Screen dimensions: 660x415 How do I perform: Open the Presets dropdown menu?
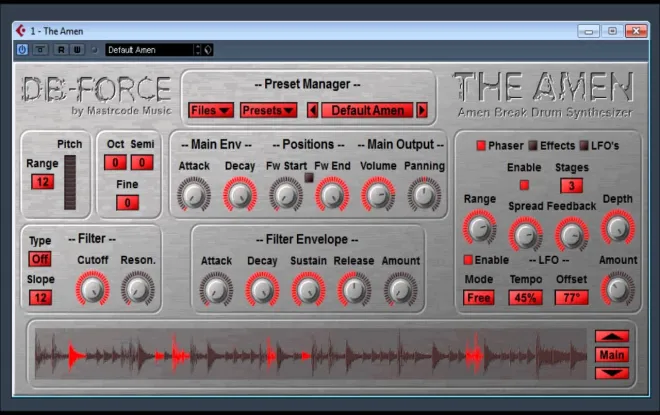coord(269,110)
